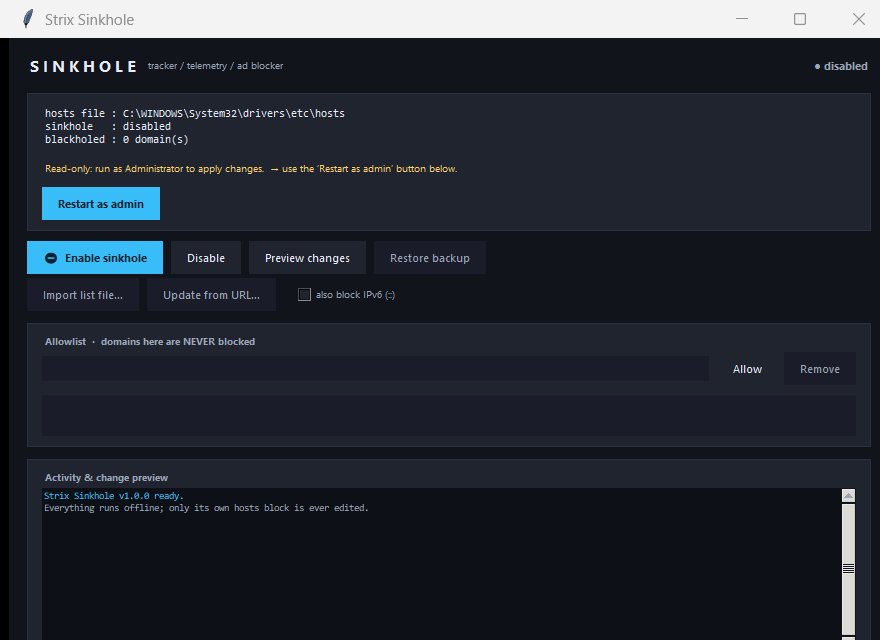Click the 'sinkhole : disabled' status line
The image size is (880, 640).
coord(108,126)
